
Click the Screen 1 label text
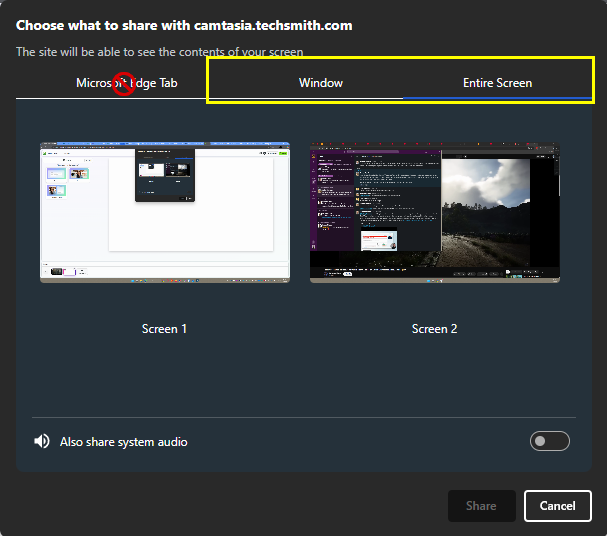point(165,329)
